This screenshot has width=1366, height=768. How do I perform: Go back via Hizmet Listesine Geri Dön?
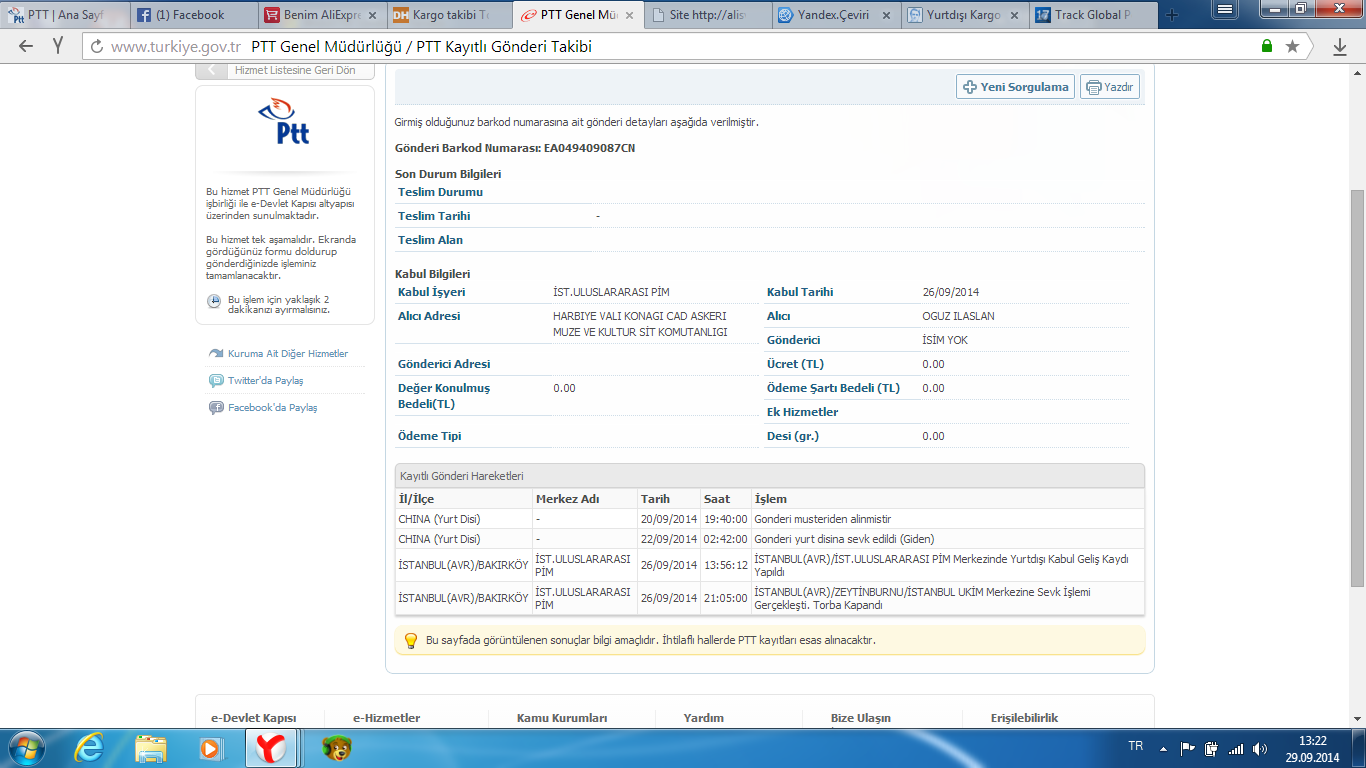285,70
